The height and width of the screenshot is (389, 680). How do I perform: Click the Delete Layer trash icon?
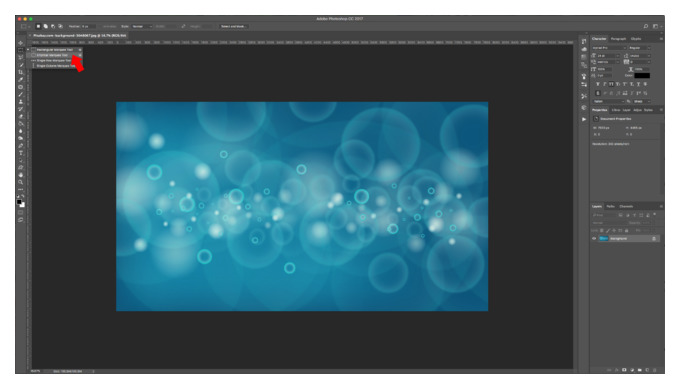tap(655, 370)
